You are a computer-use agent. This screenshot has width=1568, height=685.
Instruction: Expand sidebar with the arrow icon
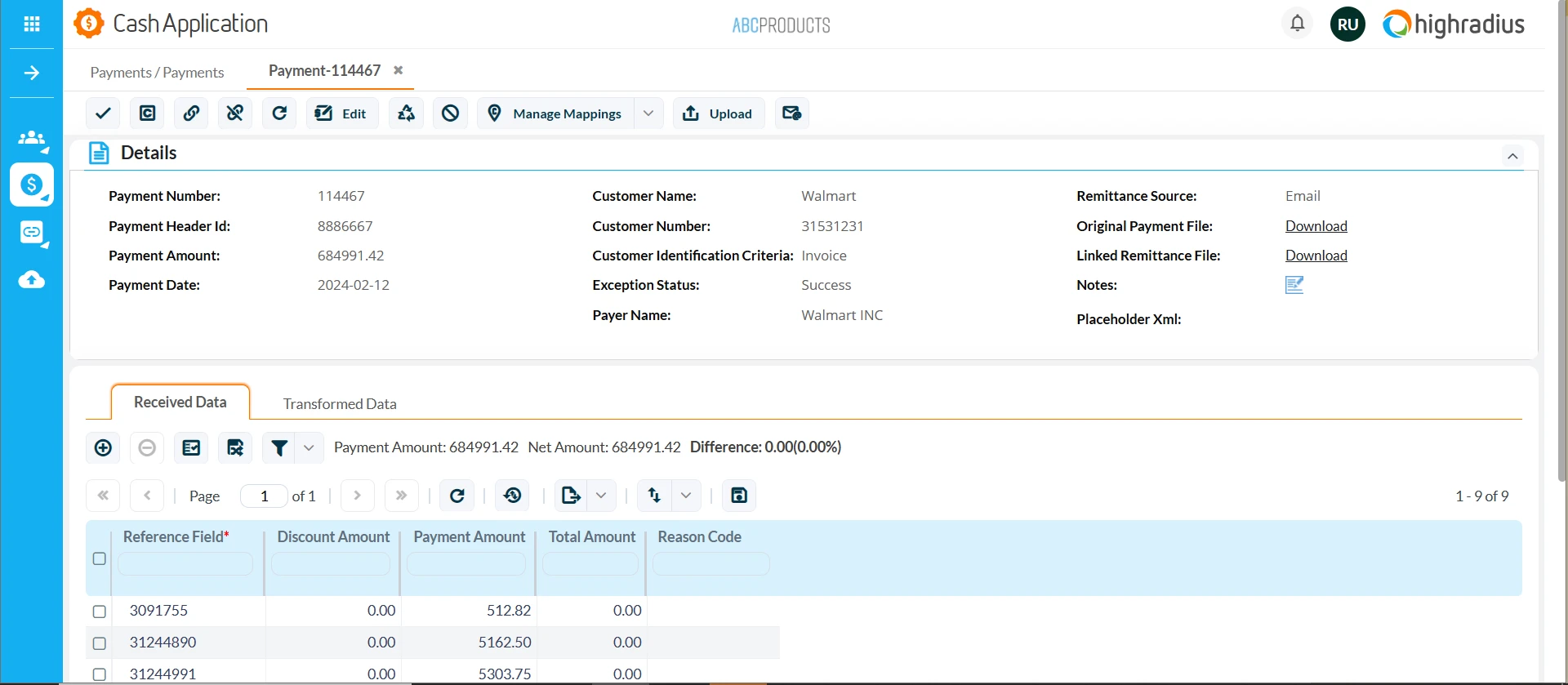pyautogui.click(x=32, y=73)
